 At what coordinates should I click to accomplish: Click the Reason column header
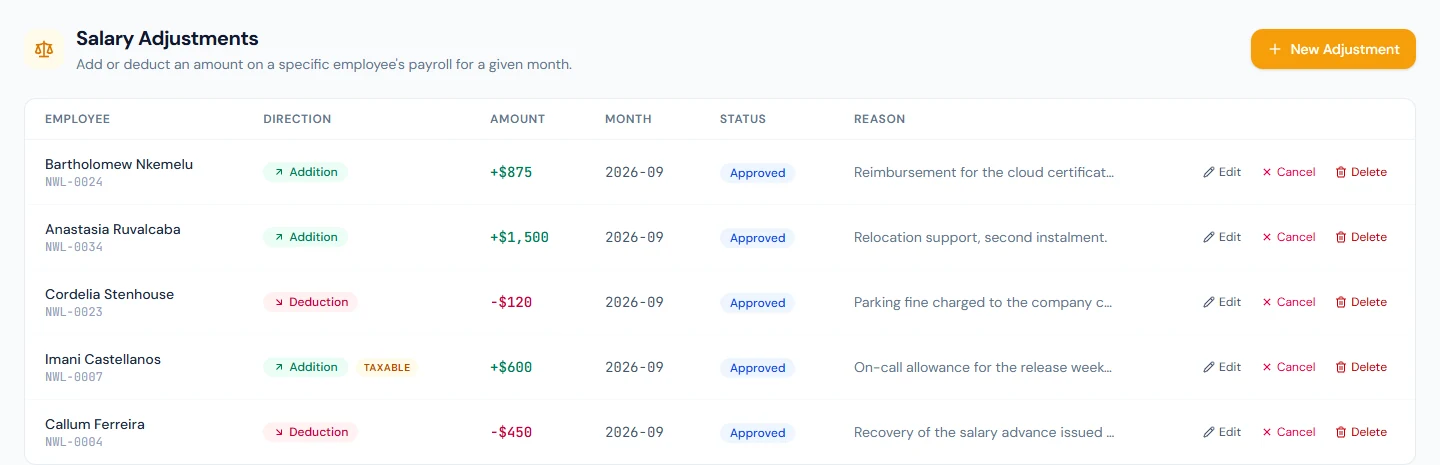(879, 119)
